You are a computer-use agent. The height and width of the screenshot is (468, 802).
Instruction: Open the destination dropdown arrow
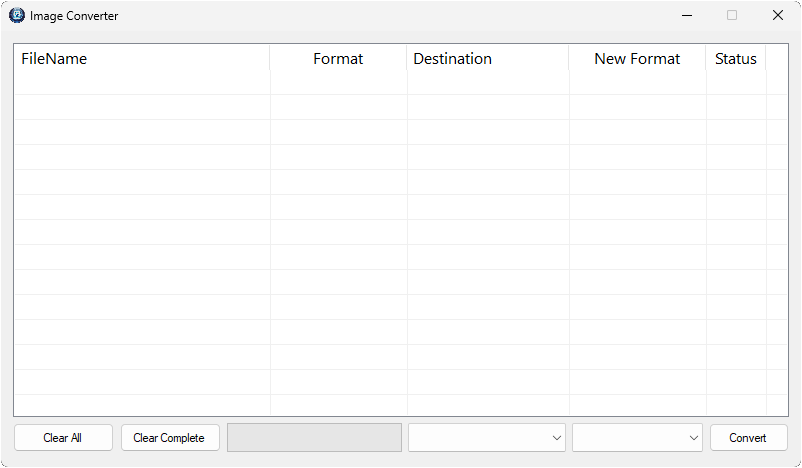coord(556,438)
